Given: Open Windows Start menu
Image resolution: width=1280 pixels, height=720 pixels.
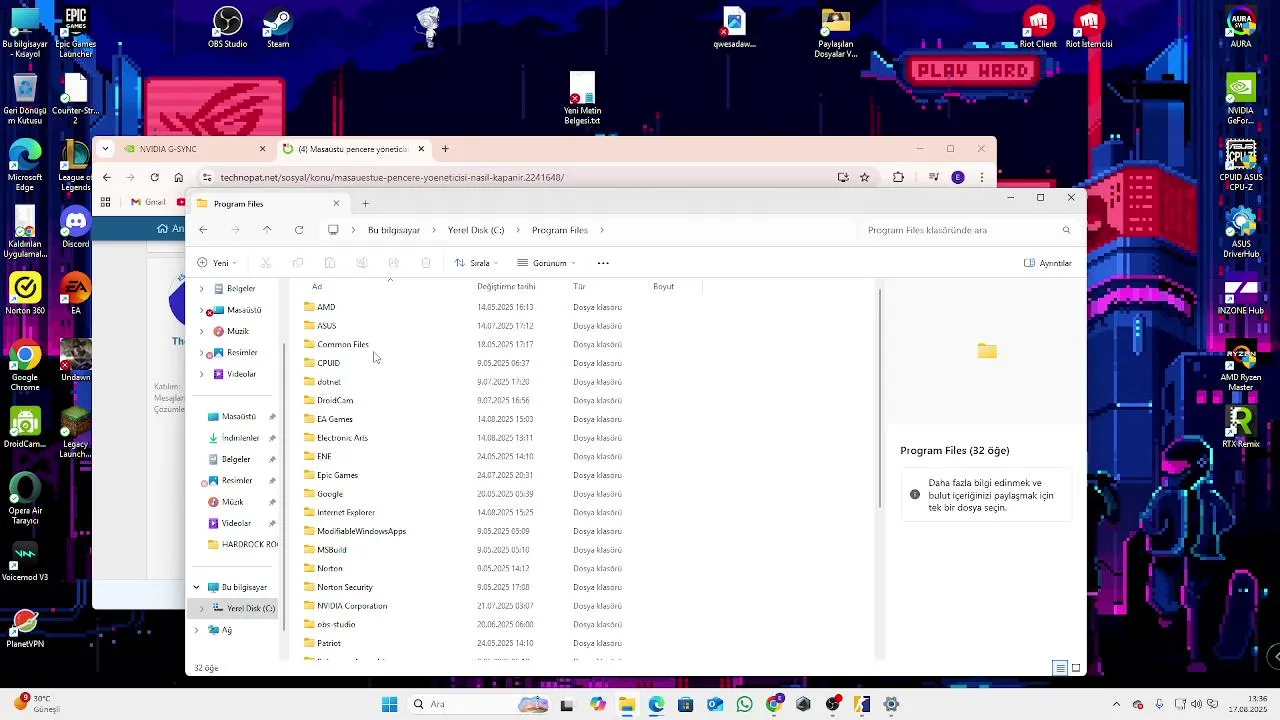Looking at the screenshot, I should (x=389, y=704).
